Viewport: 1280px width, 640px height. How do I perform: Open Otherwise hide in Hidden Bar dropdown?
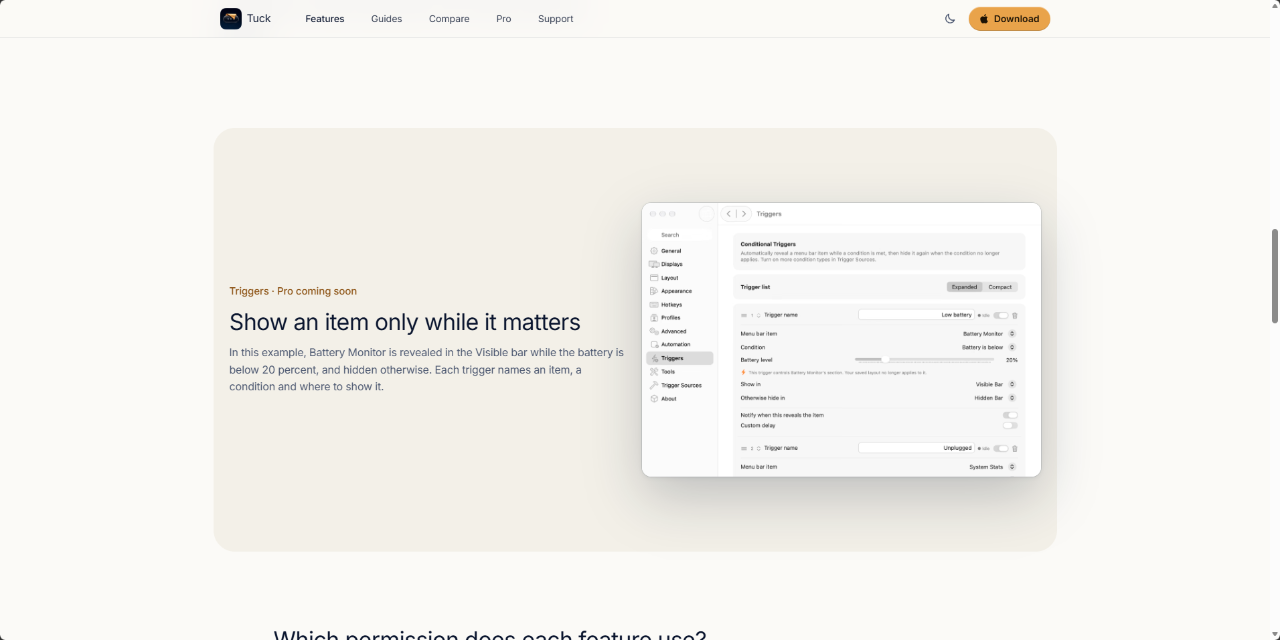[1012, 398]
